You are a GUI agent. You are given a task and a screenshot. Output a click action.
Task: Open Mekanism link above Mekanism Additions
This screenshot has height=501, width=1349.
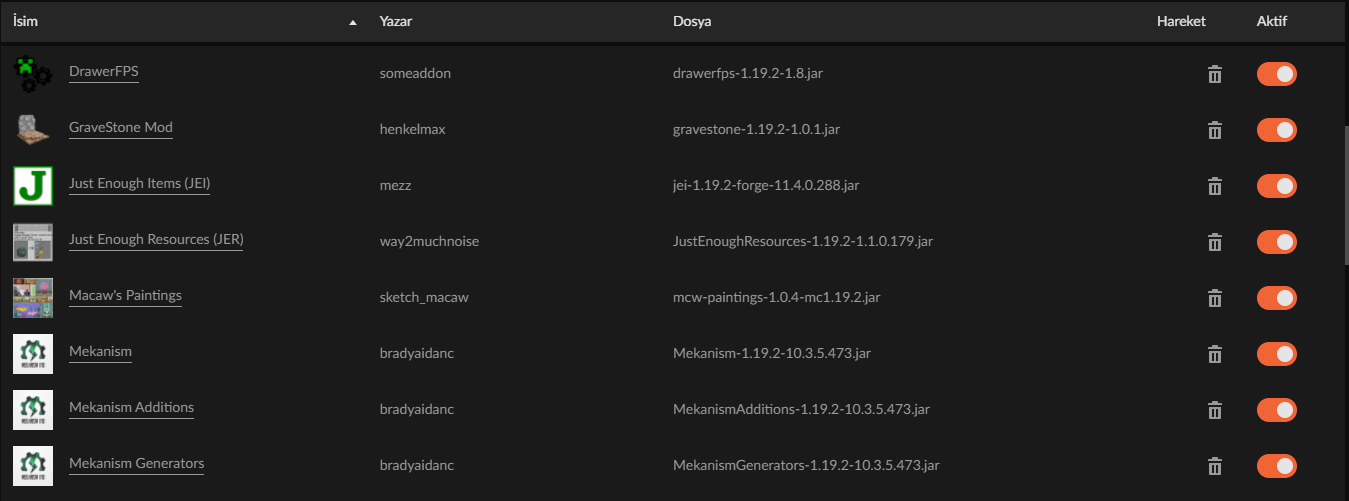click(100, 352)
